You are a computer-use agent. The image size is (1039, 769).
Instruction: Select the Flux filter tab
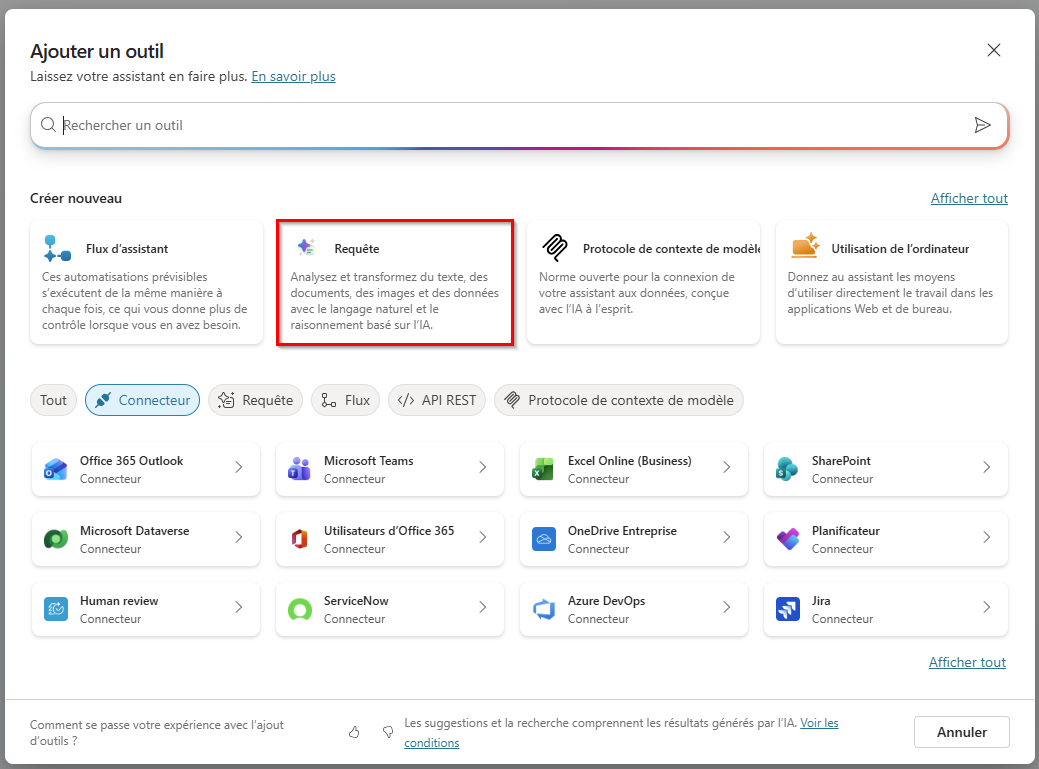(x=345, y=400)
